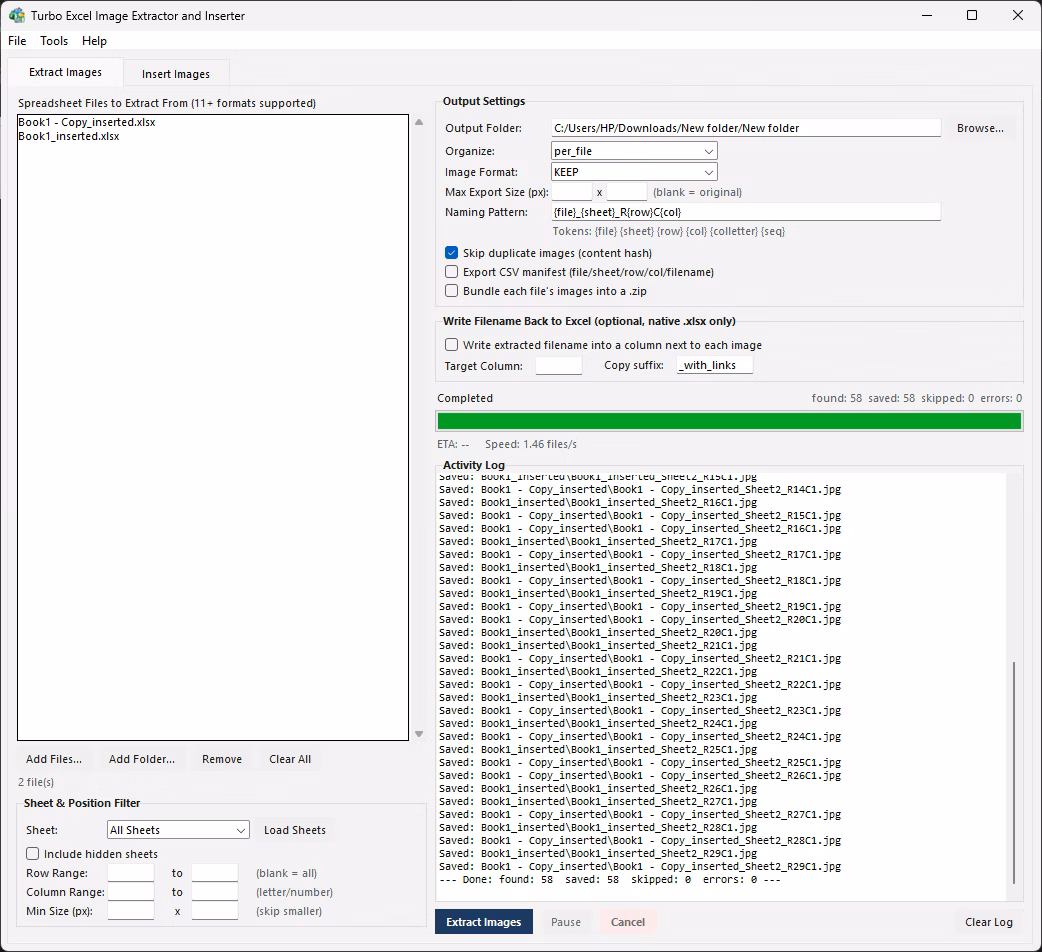The height and width of the screenshot is (952, 1042).
Task: Enable Export CSV manifest checkbox
Action: click(x=452, y=272)
